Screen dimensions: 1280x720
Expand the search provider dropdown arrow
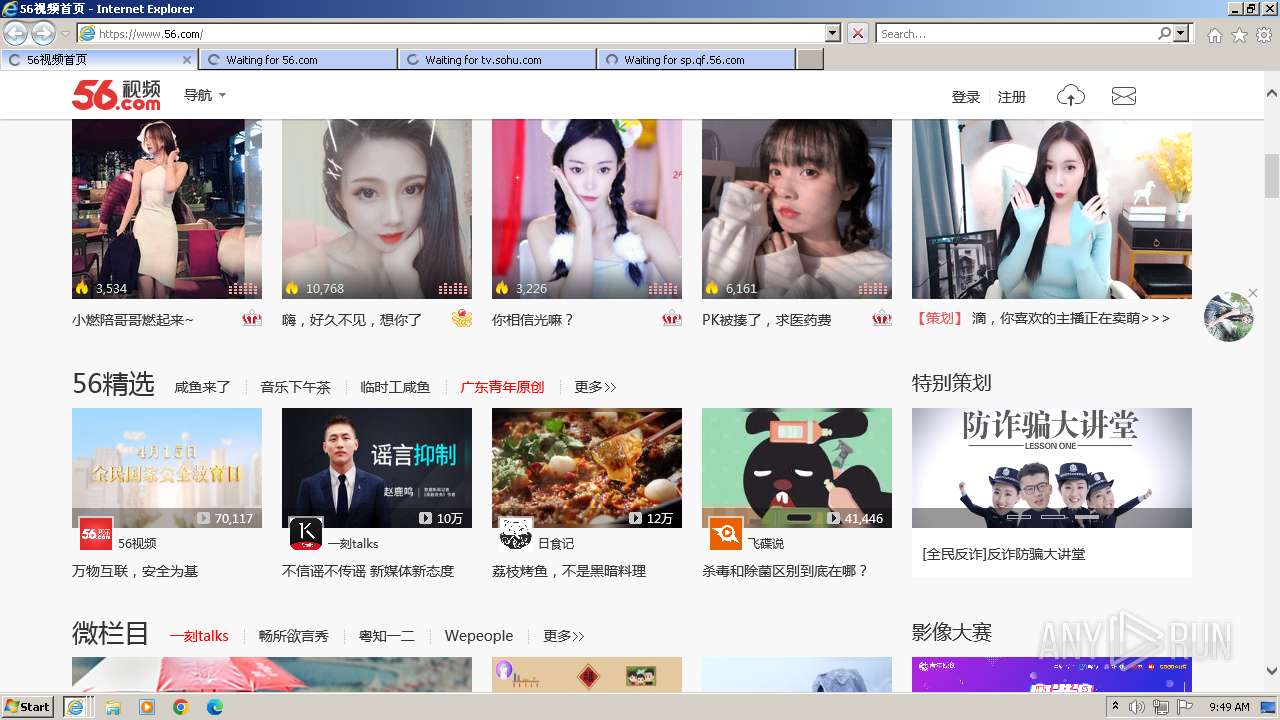[1182, 33]
